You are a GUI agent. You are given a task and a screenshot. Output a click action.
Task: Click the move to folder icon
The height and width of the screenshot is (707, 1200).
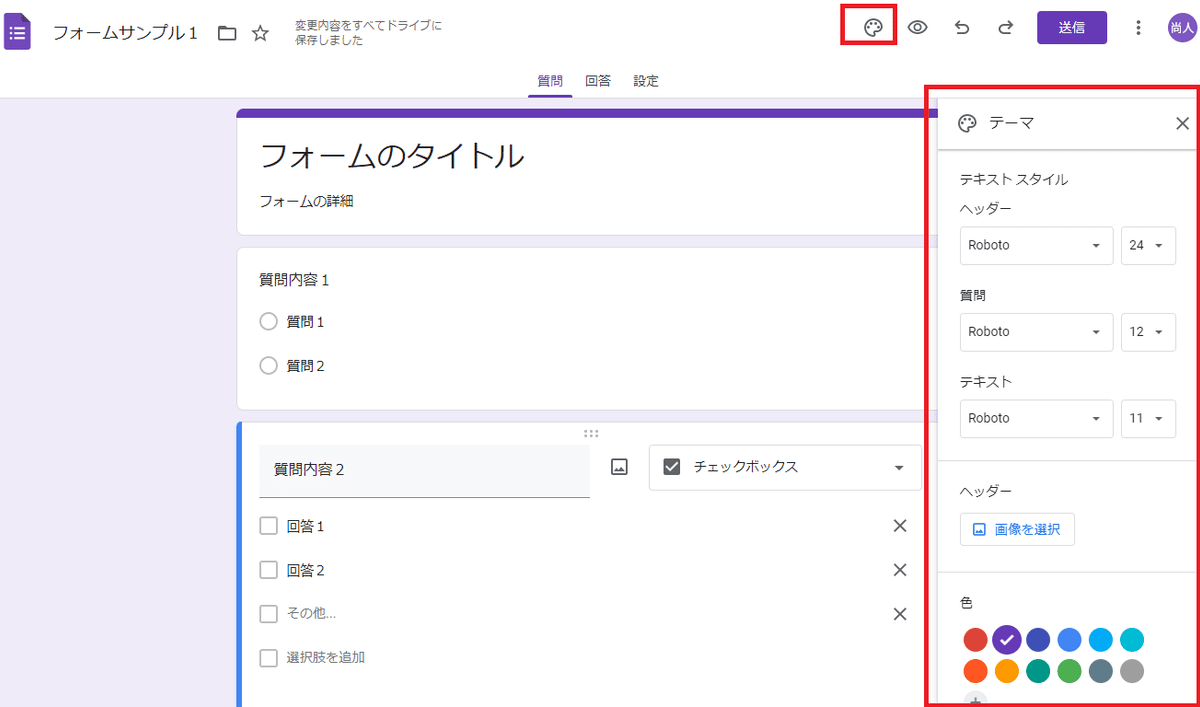227,33
